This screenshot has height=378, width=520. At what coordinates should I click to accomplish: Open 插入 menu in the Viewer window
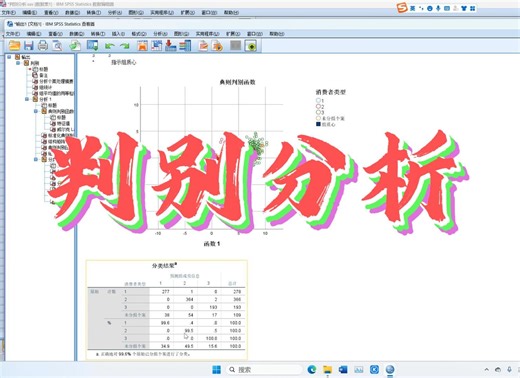pos(118,34)
